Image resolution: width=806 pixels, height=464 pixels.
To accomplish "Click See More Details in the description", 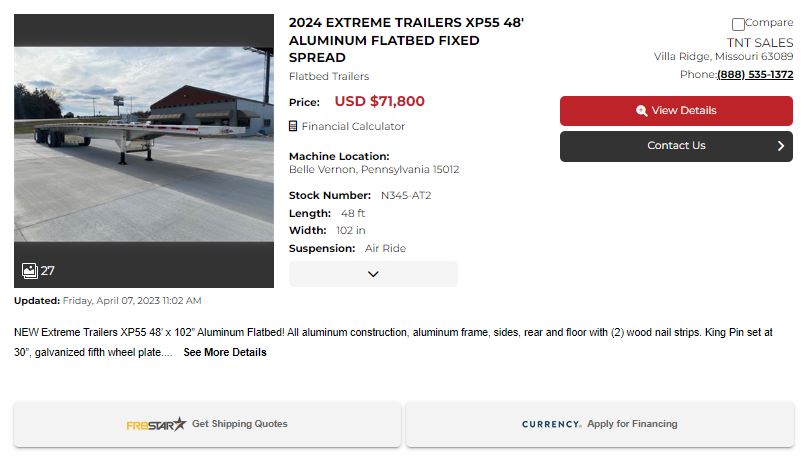I will pos(225,352).
